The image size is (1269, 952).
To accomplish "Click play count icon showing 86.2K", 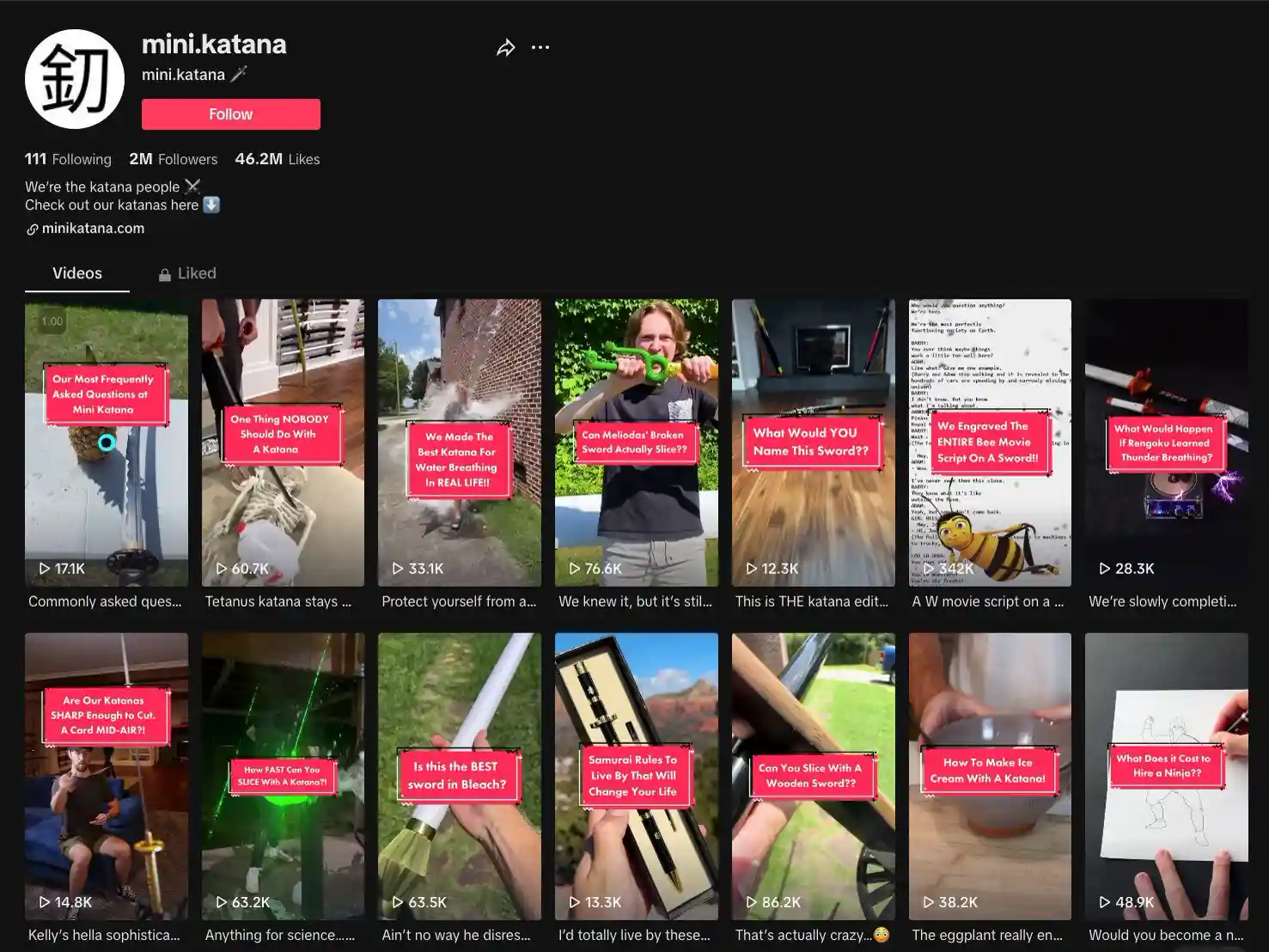I will [x=752, y=902].
